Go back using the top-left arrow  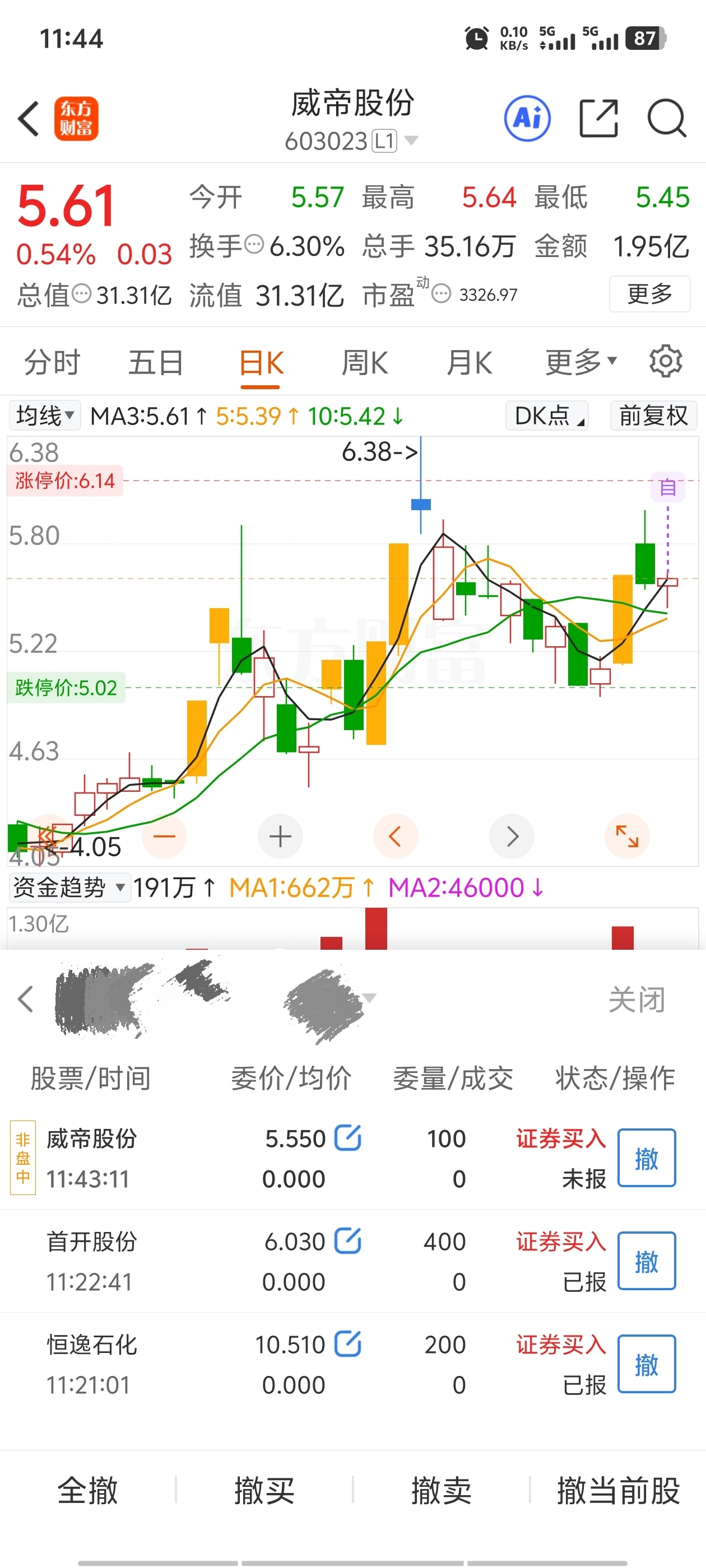coord(29,119)
